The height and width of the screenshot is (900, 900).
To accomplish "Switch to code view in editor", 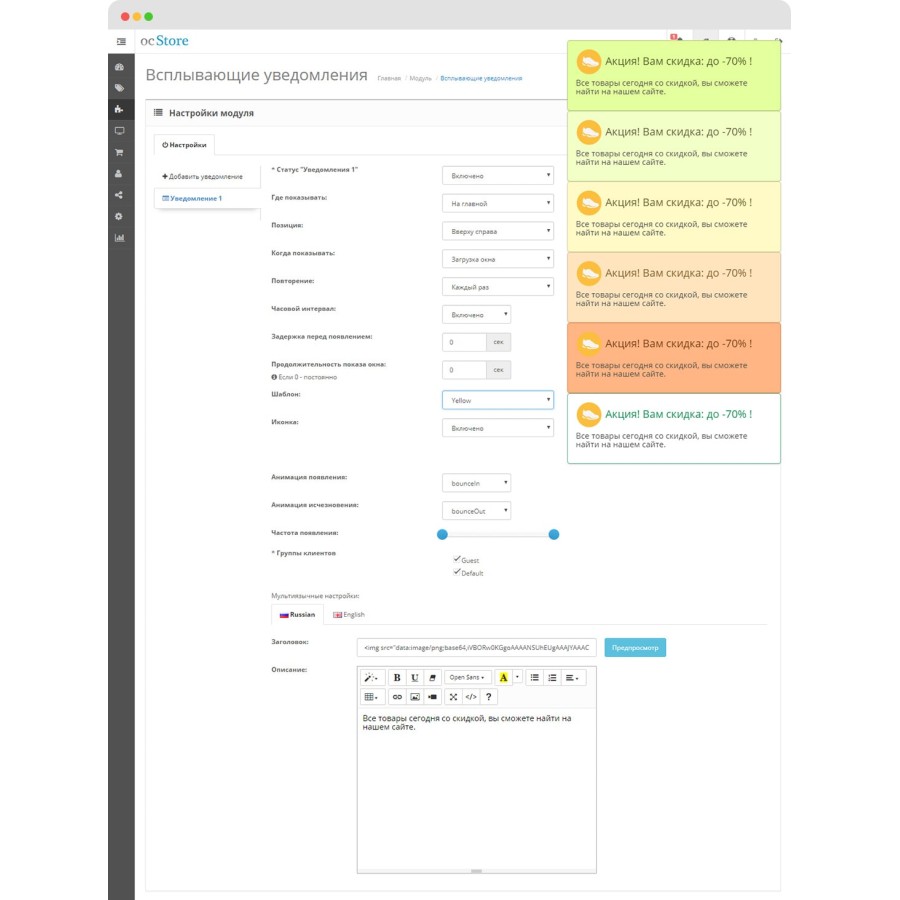I will click(x=471, y=697).
